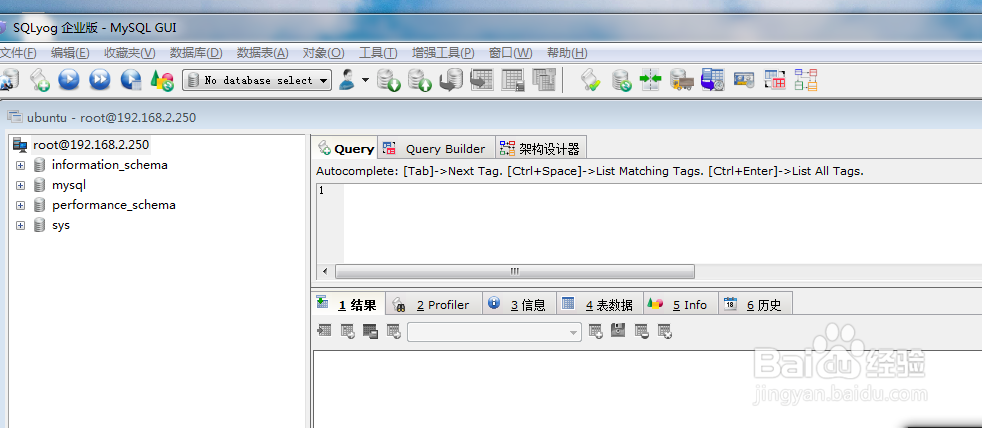Switch to the Query Builder tab

coord(437,149)
